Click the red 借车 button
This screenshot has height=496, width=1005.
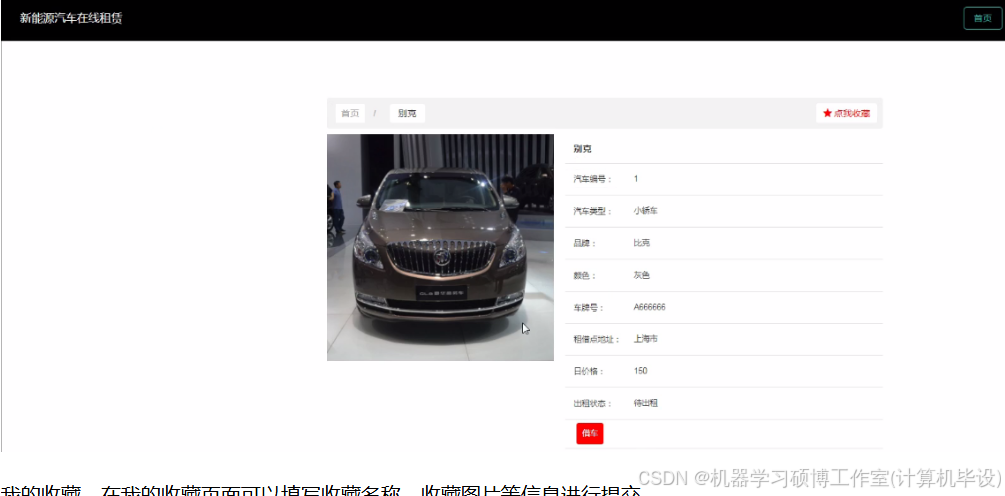click(590, 433)
